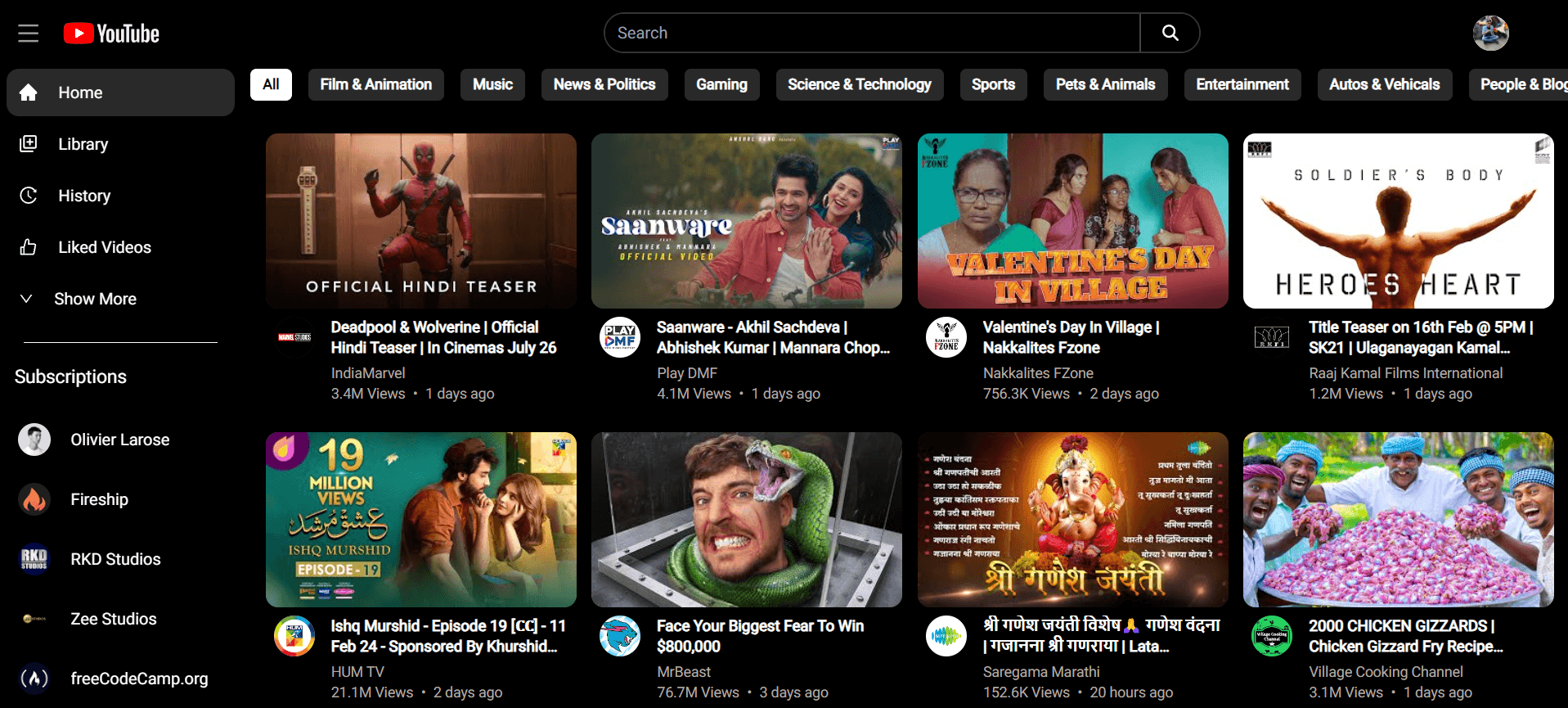This screenshot has height=708, width=1568.
Task: Open the hamburger guide menu
Action: (x=29, y=34)
